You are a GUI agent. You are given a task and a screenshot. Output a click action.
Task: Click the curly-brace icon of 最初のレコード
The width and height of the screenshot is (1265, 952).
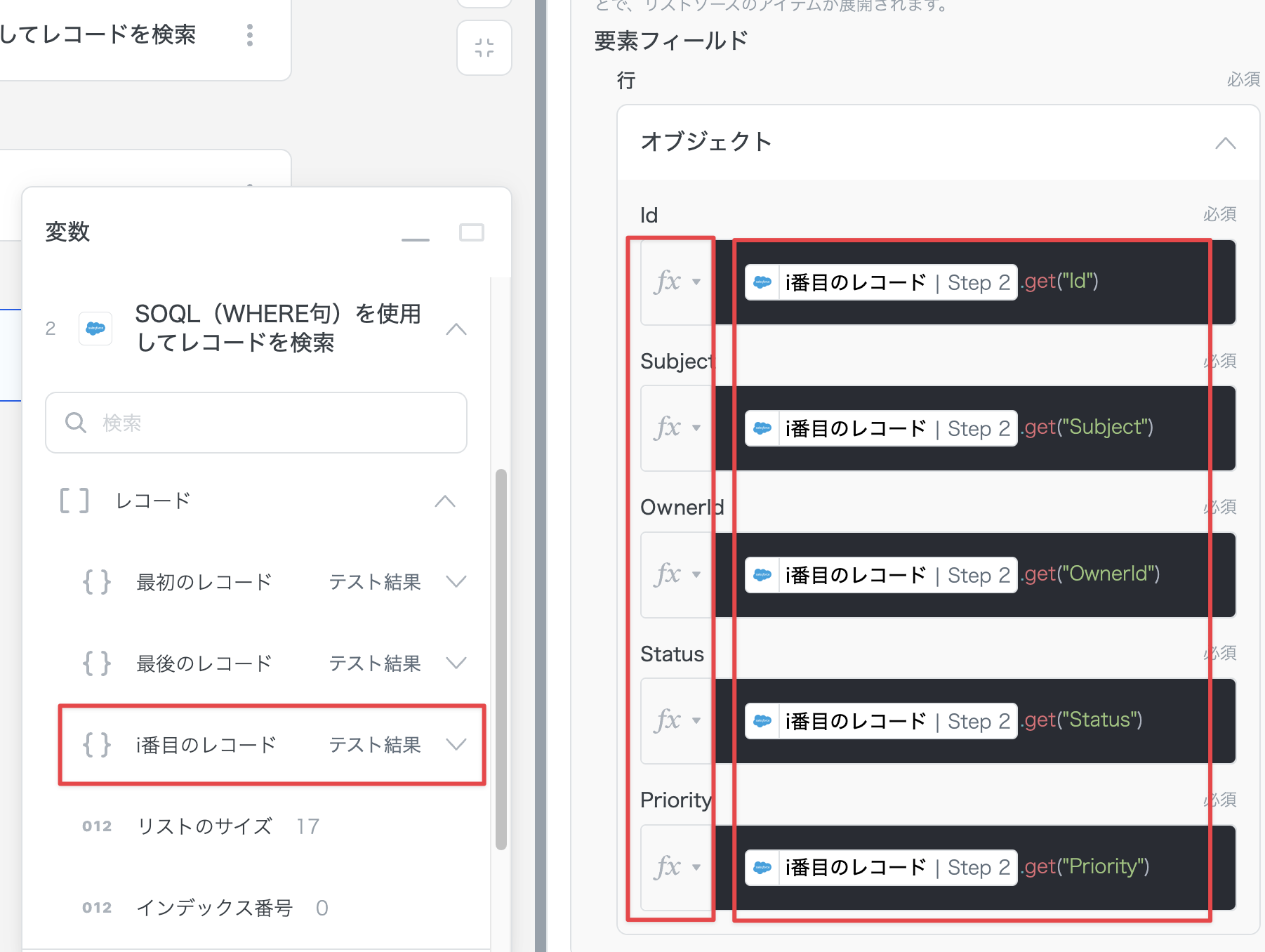tap(97, 582)
